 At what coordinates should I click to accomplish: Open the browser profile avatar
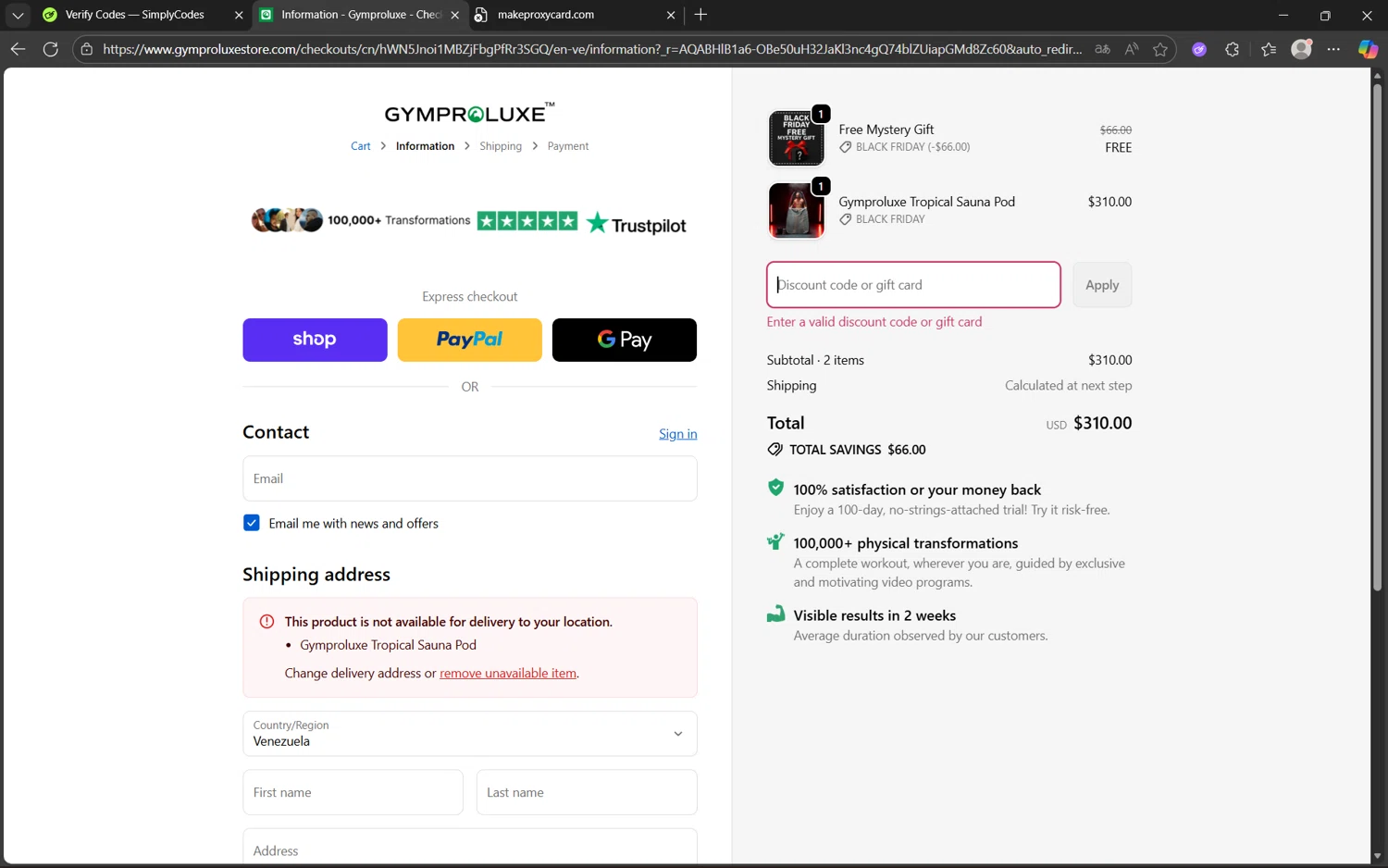coord(1301,49)
